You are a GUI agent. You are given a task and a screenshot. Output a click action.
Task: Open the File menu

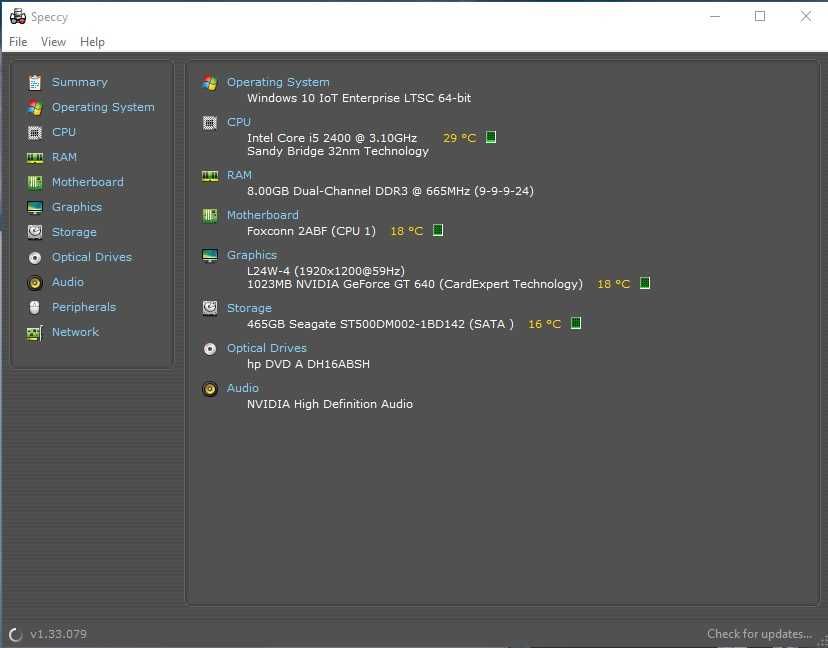coord(18,42)
